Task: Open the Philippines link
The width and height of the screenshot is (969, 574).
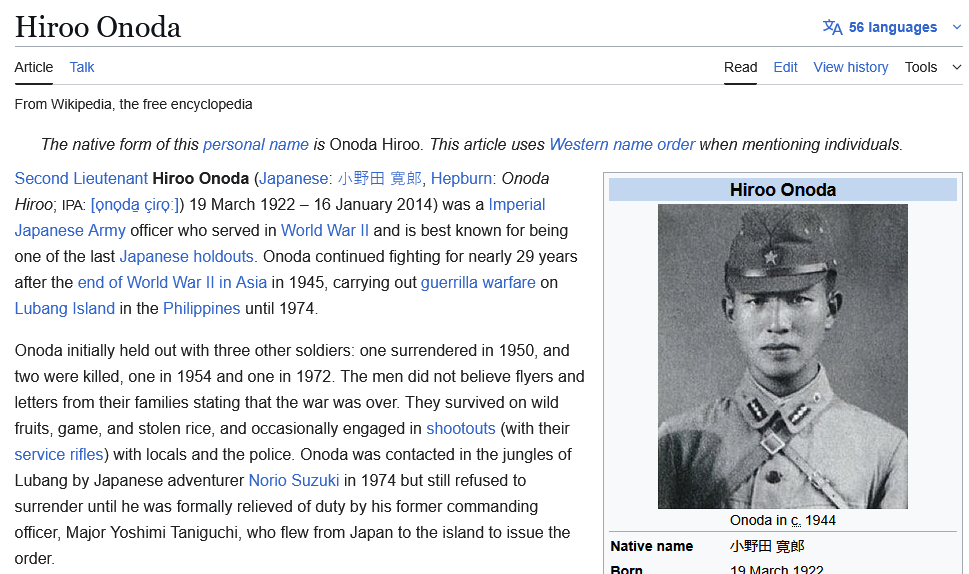Action: click(x=201, y=308)
